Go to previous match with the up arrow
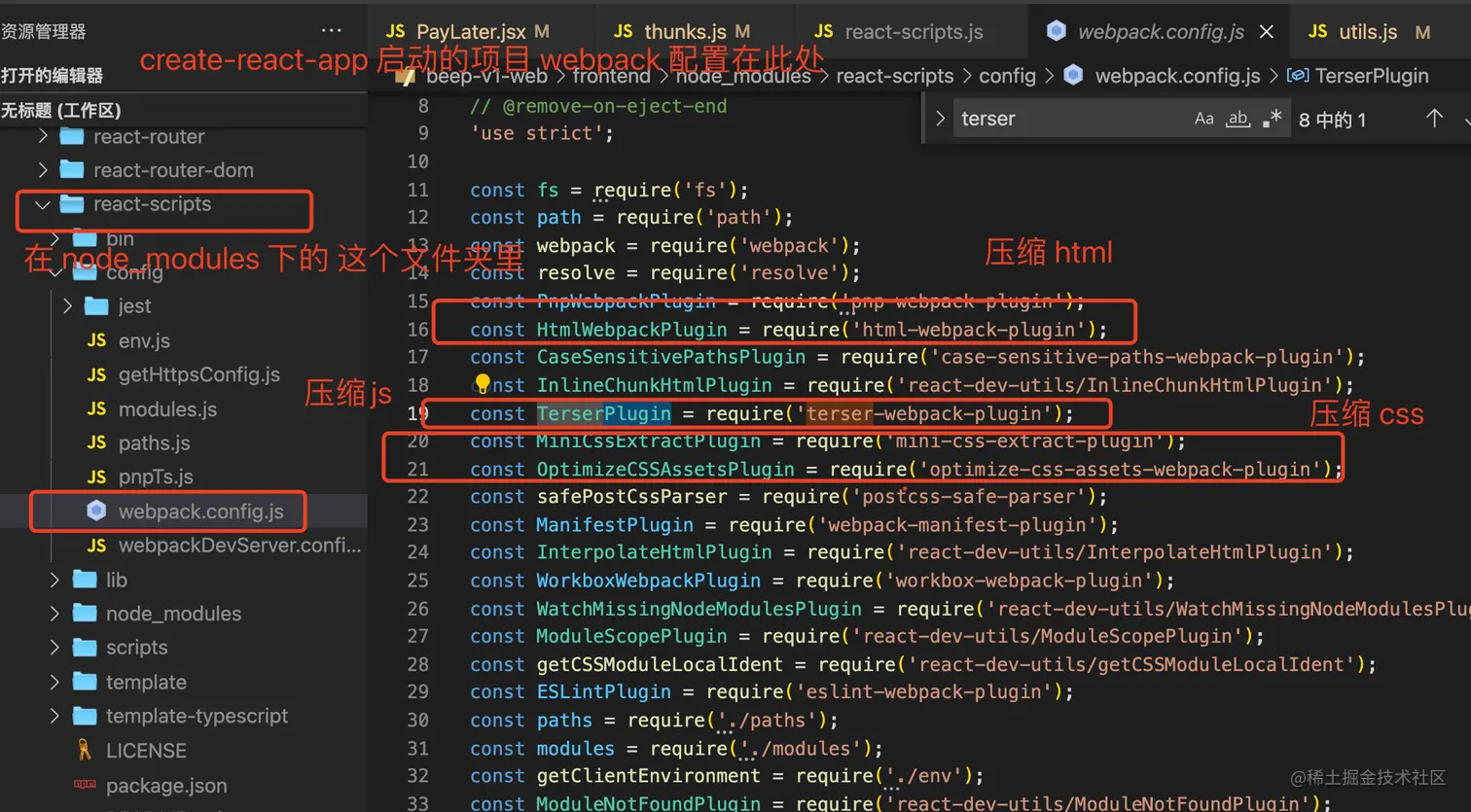 tap(1434, 119)
